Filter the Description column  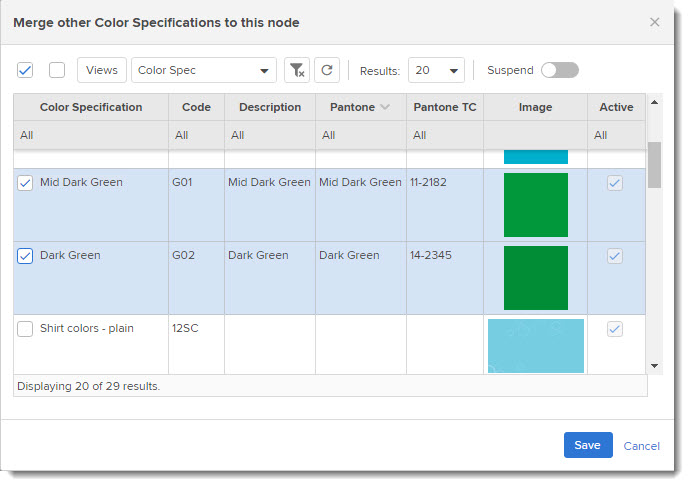270,135
